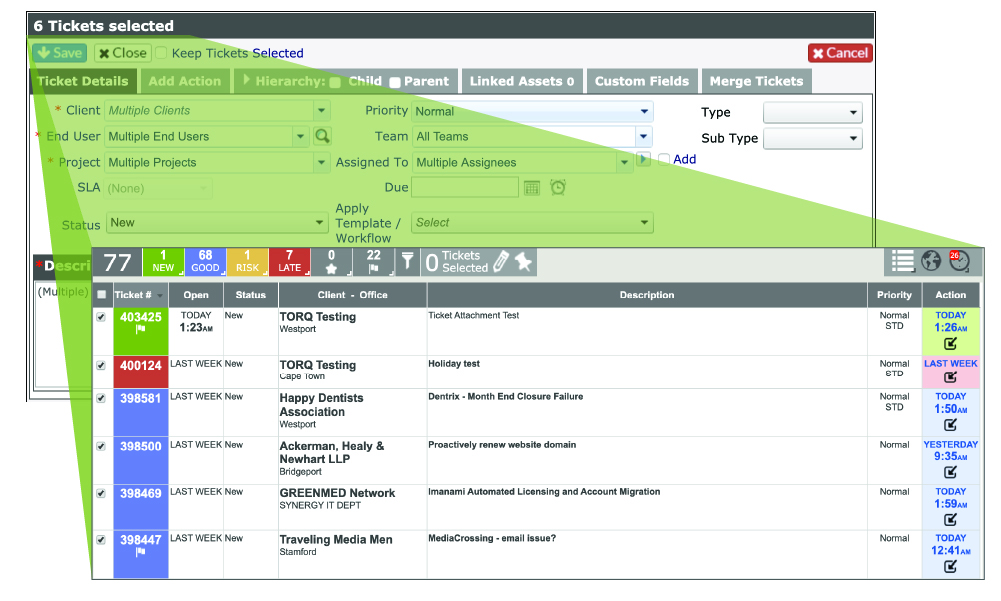The height and width of the screenshot is (601, 1001).
Task: Click the alarm clock icon beside Due
Action: (558, 187)
